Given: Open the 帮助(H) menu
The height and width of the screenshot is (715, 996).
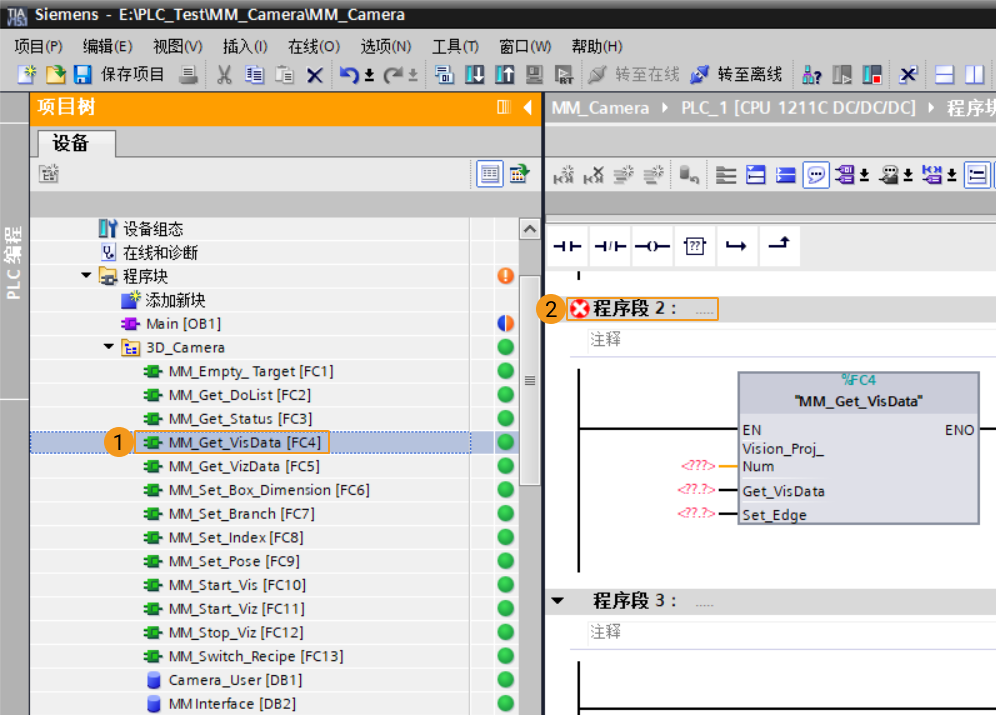Looking at the screenshot, I should [596, 46].
